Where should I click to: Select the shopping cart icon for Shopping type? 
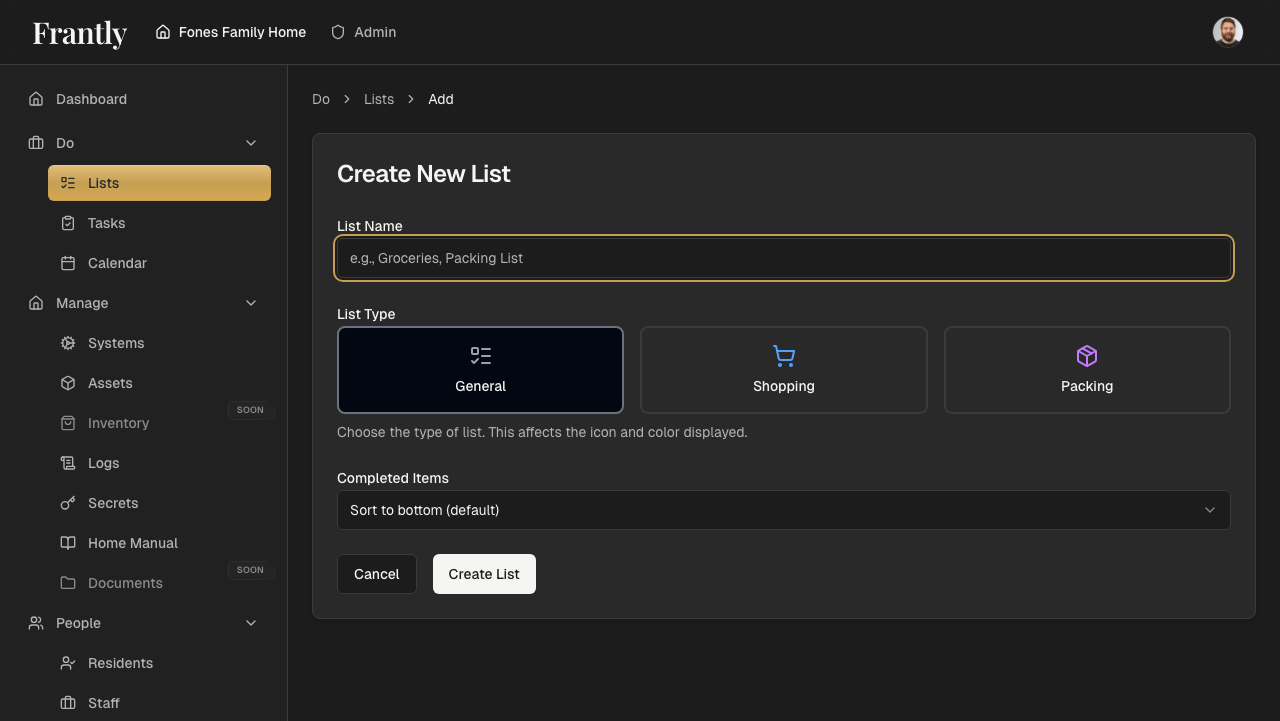783,356
